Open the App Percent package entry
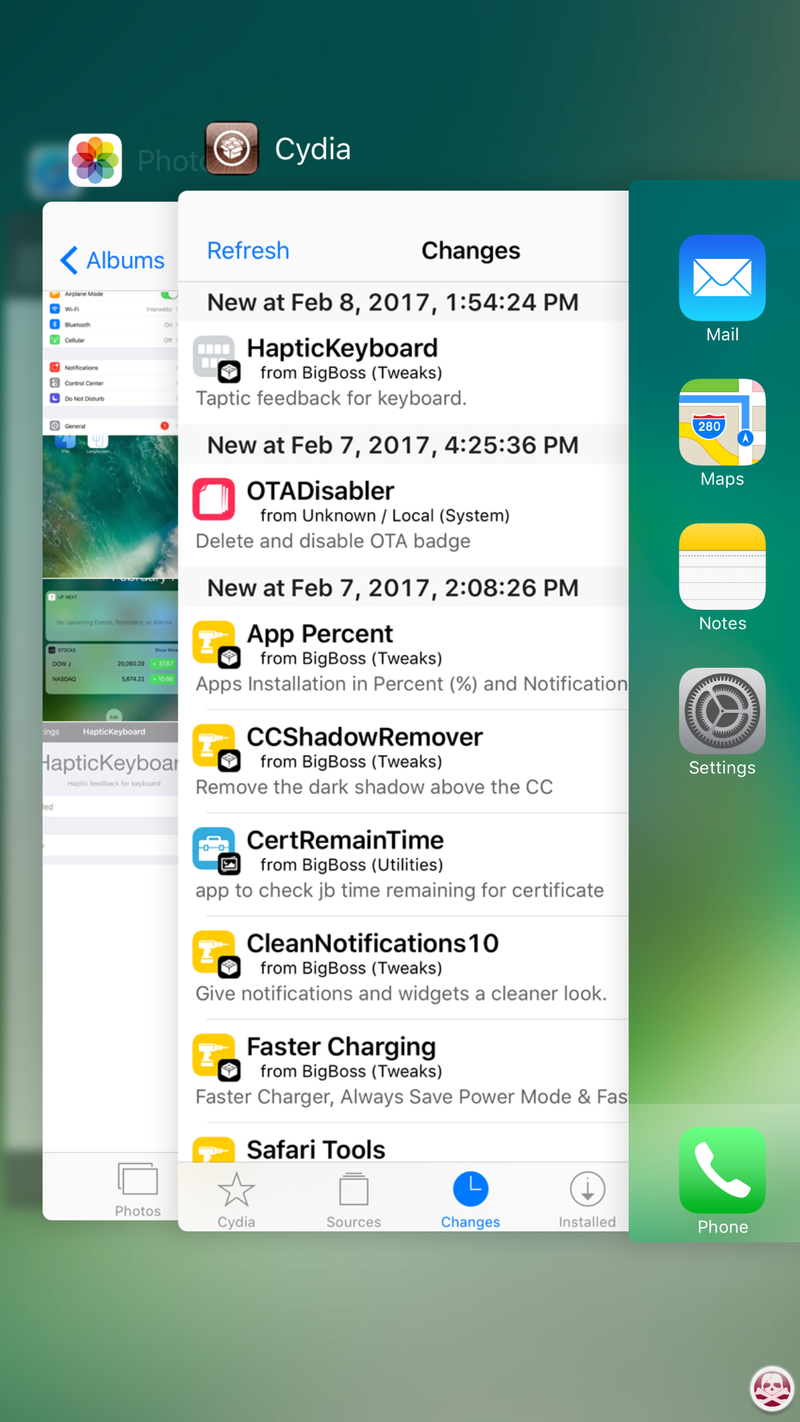This screenshot has height=1422, width=800. [403, 658]
